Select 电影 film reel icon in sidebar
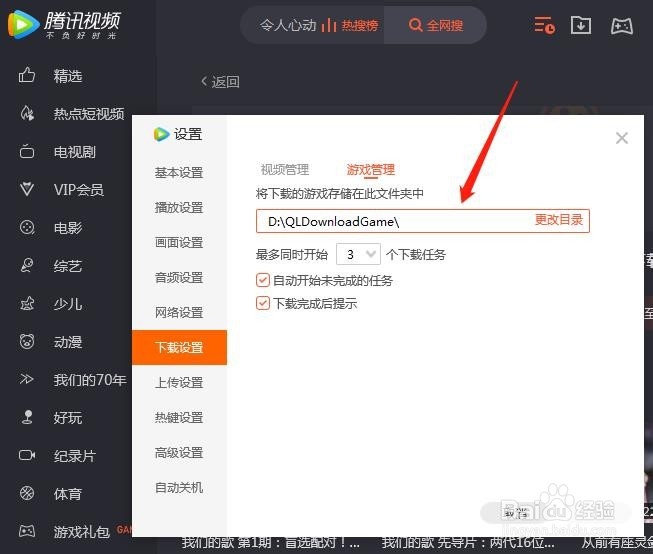Viewport: 653px width, 554px height. click(27, 227)
